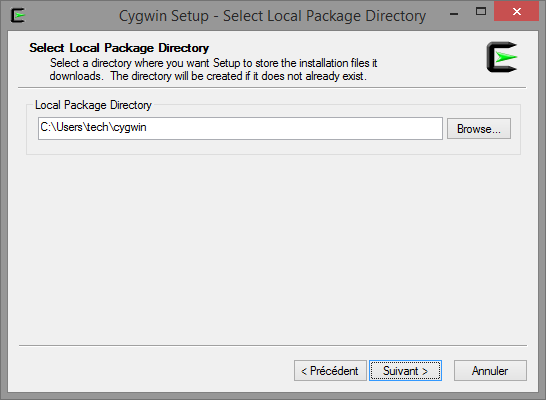Click the separator line above the navigation buttons
This screenshot has width=546, height=400.
[x=273, y=346]
